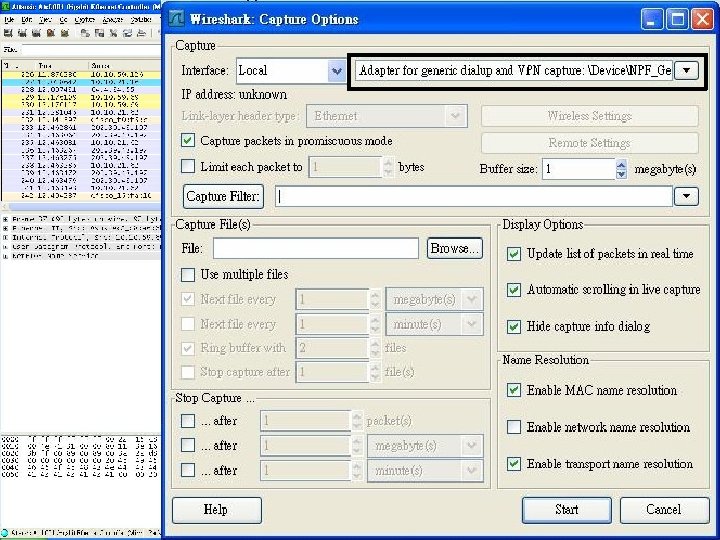
Task: Select packet 226 row in packet list
Action: (x=81, y=74)
